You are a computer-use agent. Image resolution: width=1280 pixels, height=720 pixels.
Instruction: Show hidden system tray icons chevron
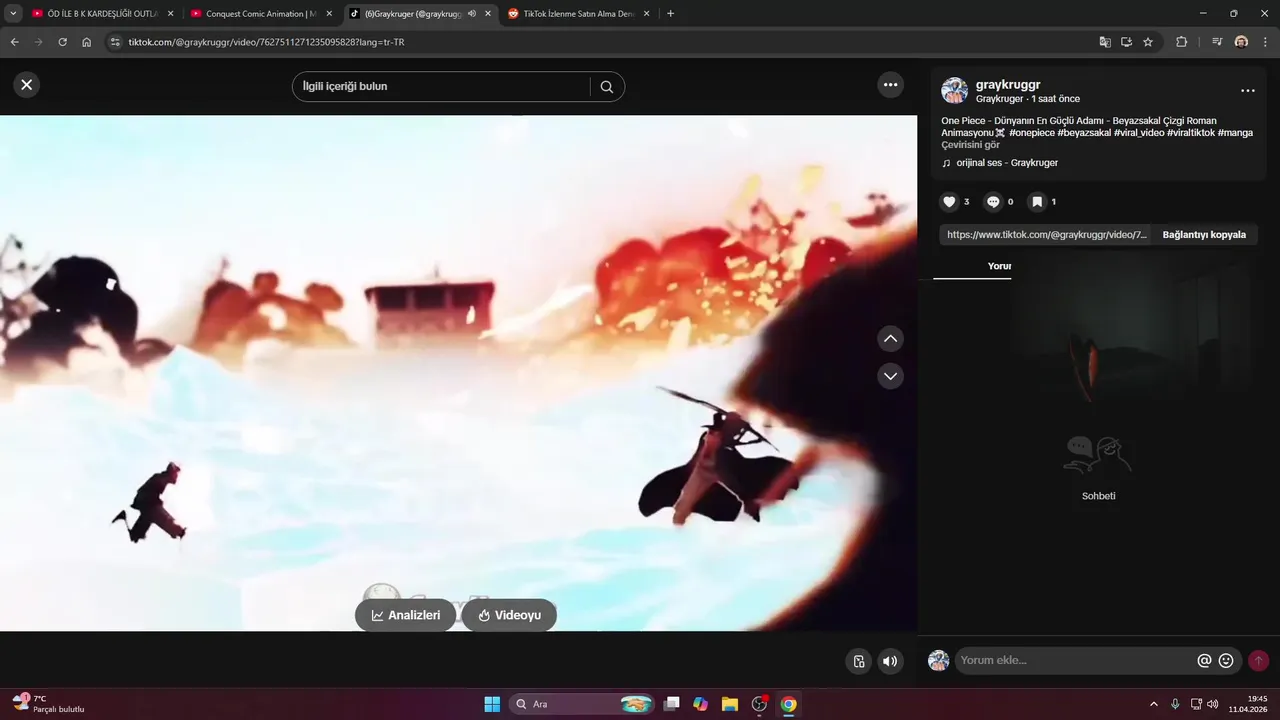[1154, 704]
